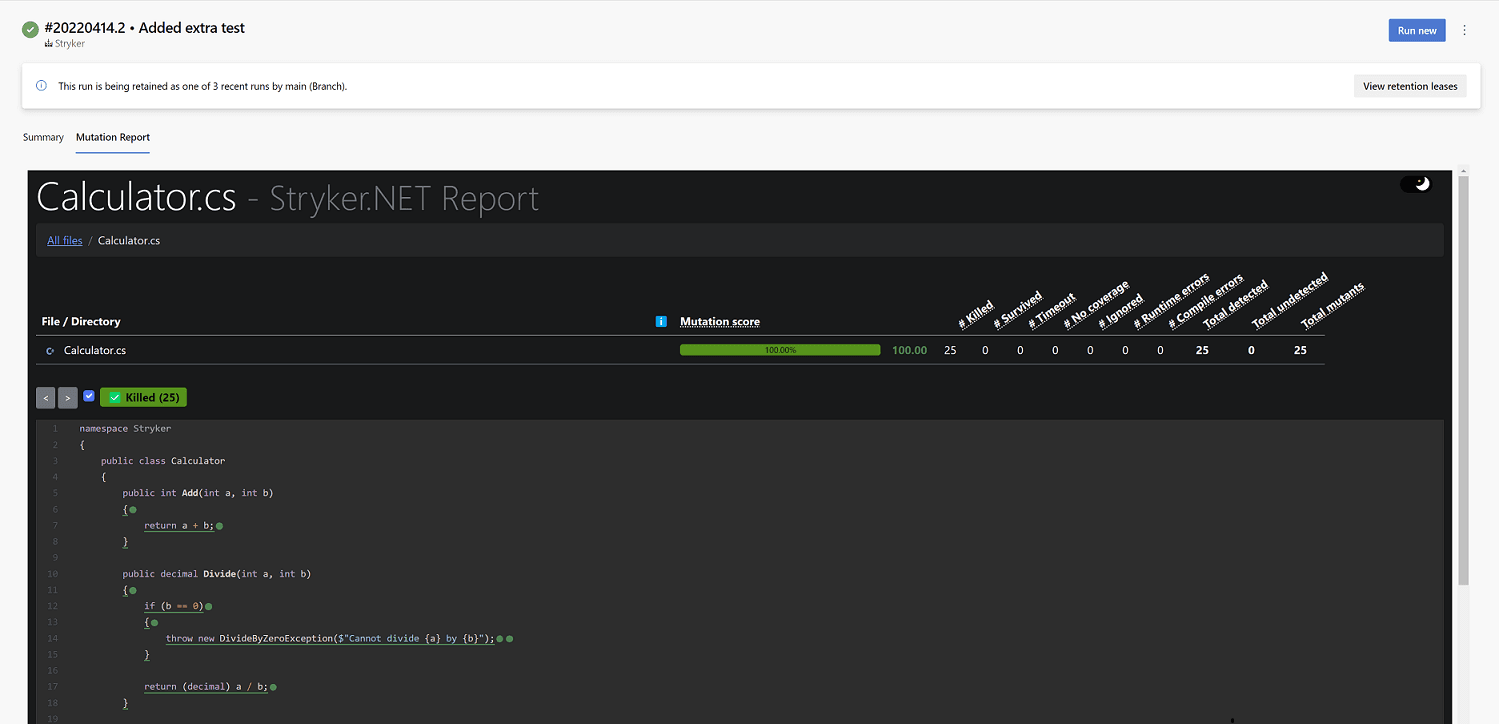1499x724 pixels.
Task: Click the '#20220414.2 • Added extra test' run title
Action: pyautogui.click(x=145, y=28)
